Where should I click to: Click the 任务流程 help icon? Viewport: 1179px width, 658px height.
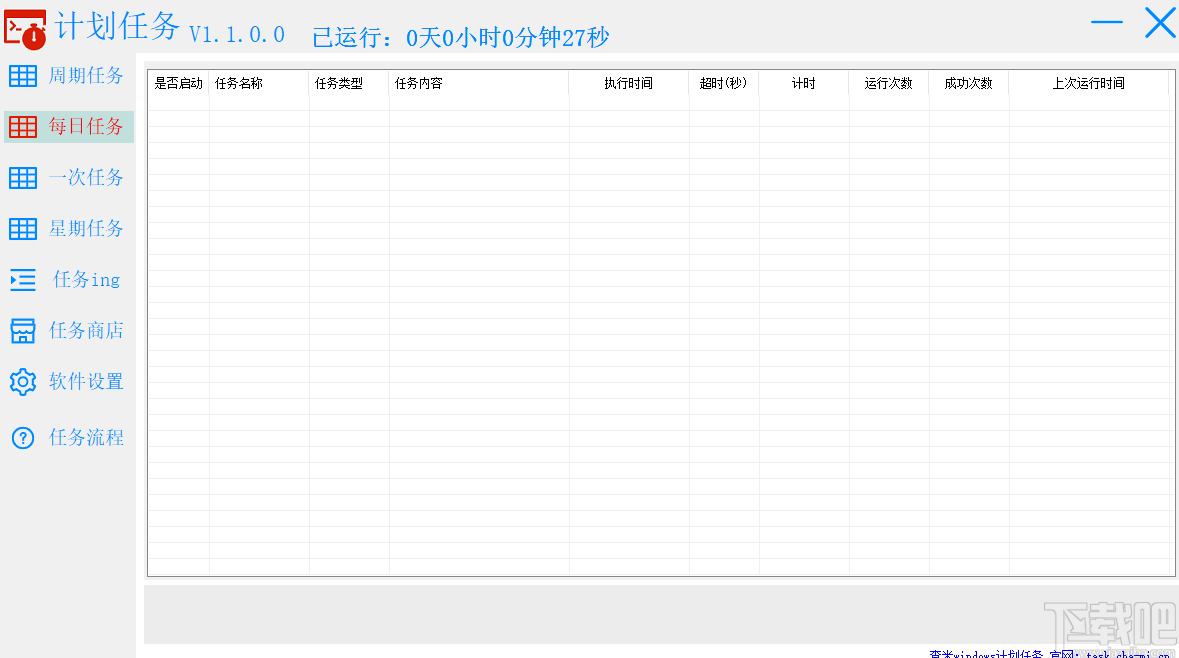pos(23,437)
